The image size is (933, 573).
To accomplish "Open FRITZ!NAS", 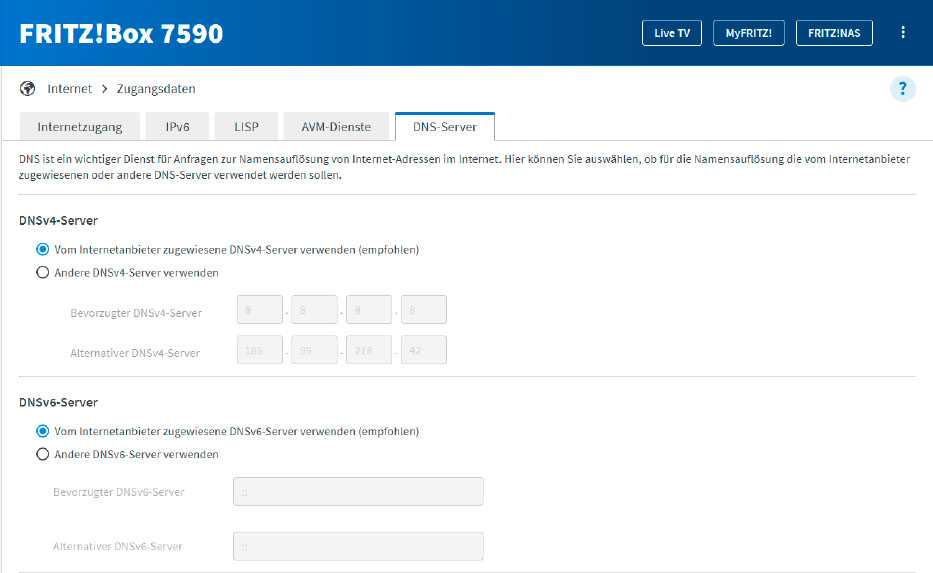I will [834, 33].
